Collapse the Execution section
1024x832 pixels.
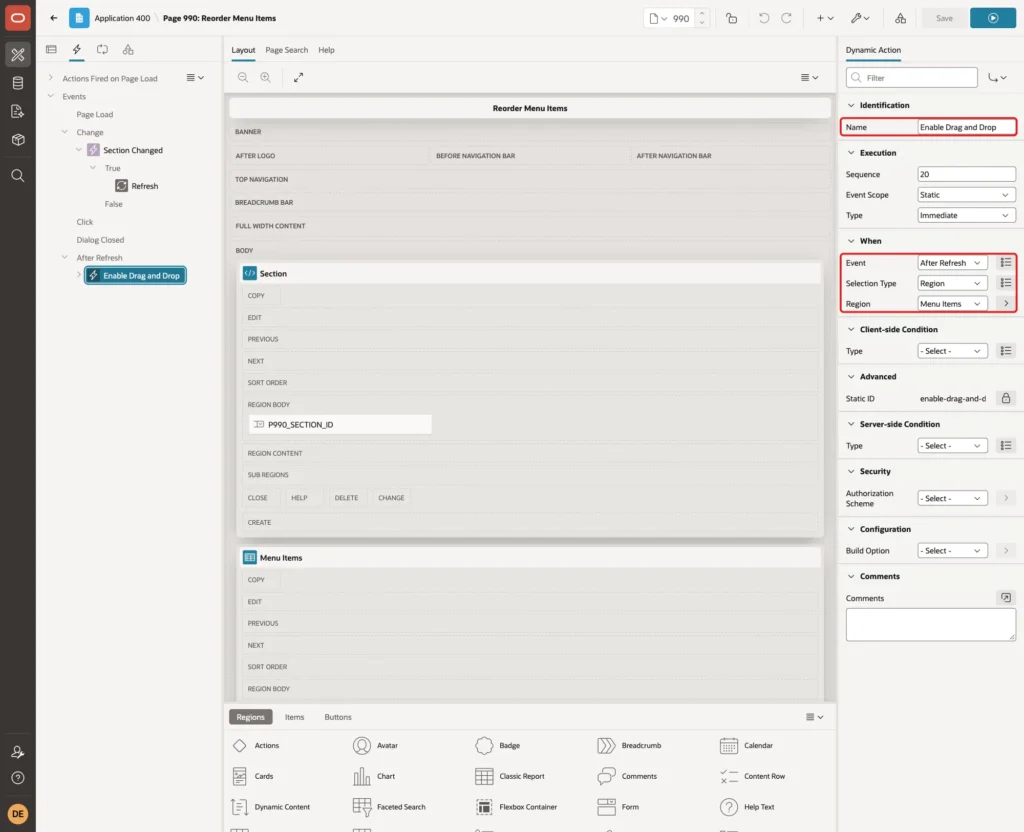pos(851,153)
